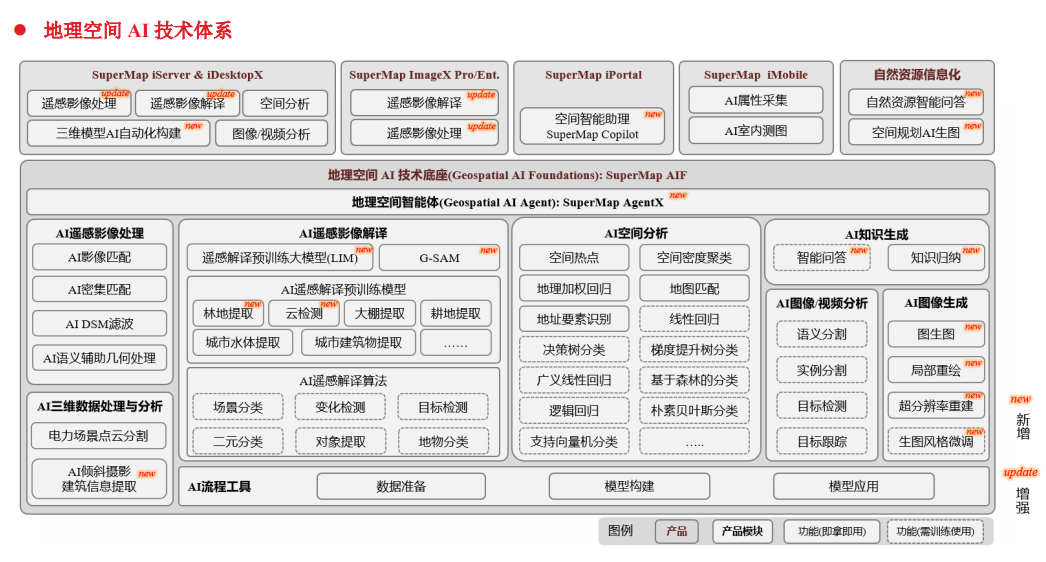Image resolution: width=1046 pixels, height=562 pixels.
Task: Click the new icon above 新增 label
Action: coord(1021,399)
